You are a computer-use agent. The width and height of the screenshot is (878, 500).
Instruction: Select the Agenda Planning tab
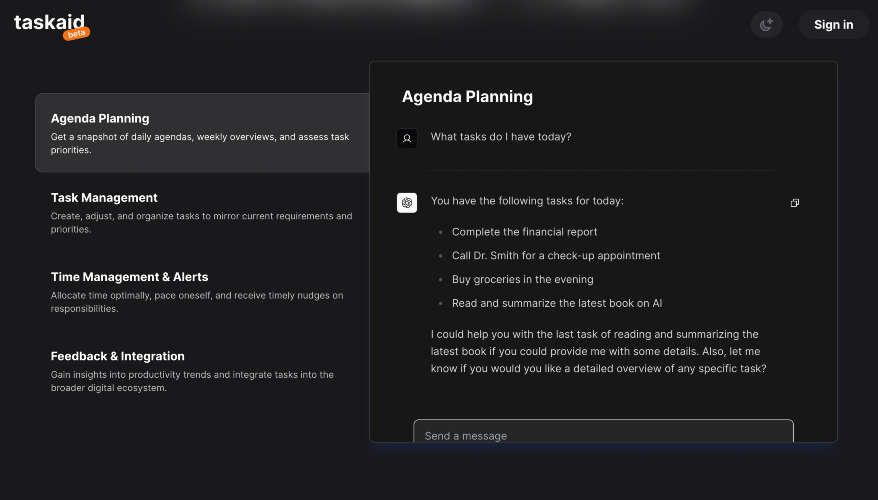202,133
